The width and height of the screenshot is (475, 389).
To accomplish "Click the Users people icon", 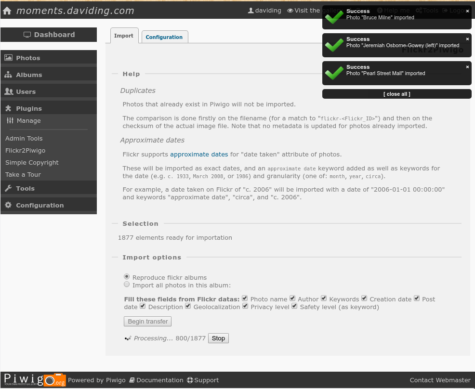I will click(9, 91).
